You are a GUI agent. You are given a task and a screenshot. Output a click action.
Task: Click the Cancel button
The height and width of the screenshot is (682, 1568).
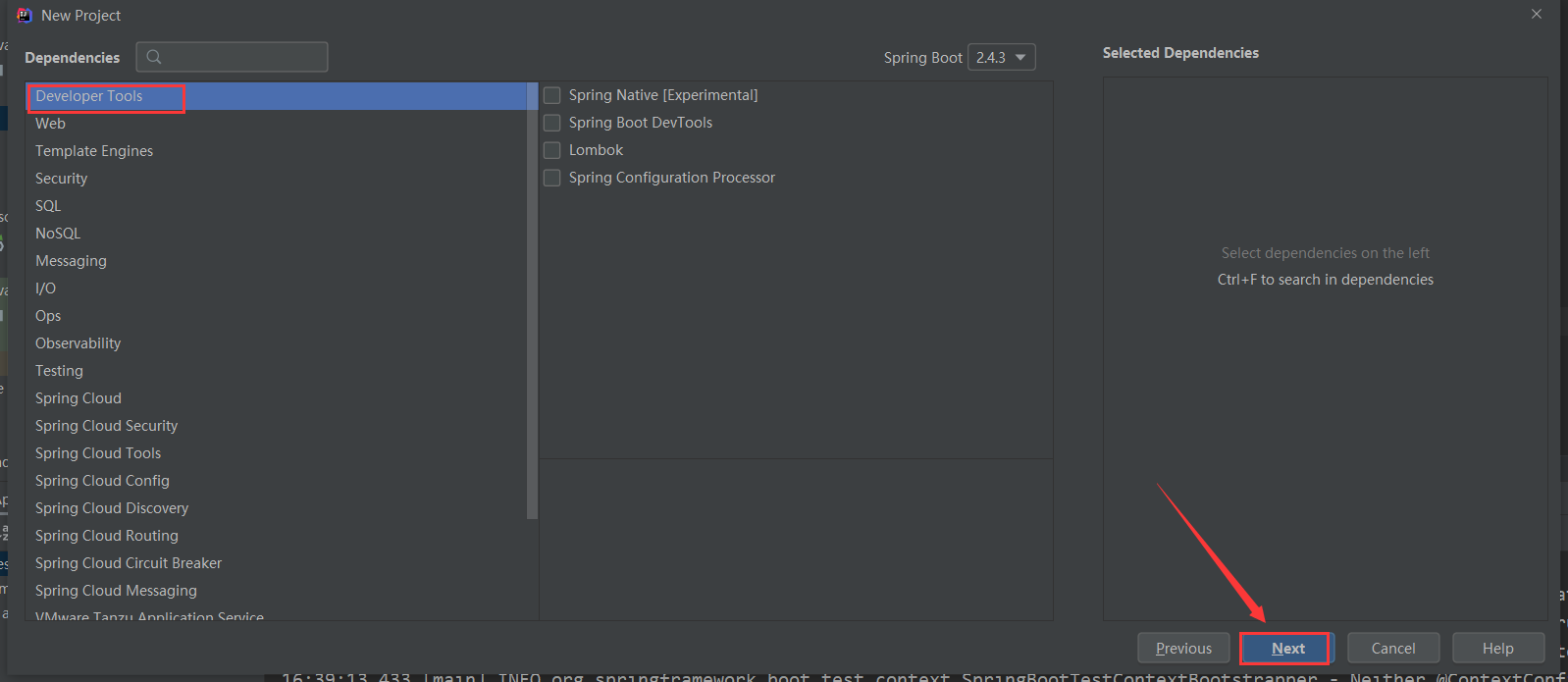click(x=1393, y=648)
